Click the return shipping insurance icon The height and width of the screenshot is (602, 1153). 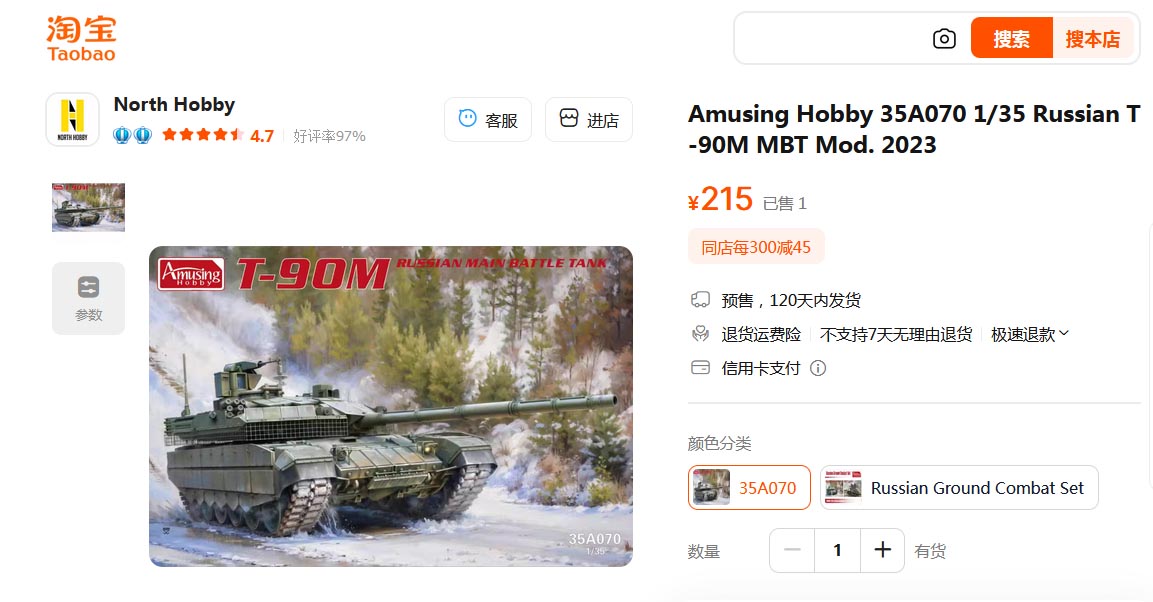click(700, 334)
